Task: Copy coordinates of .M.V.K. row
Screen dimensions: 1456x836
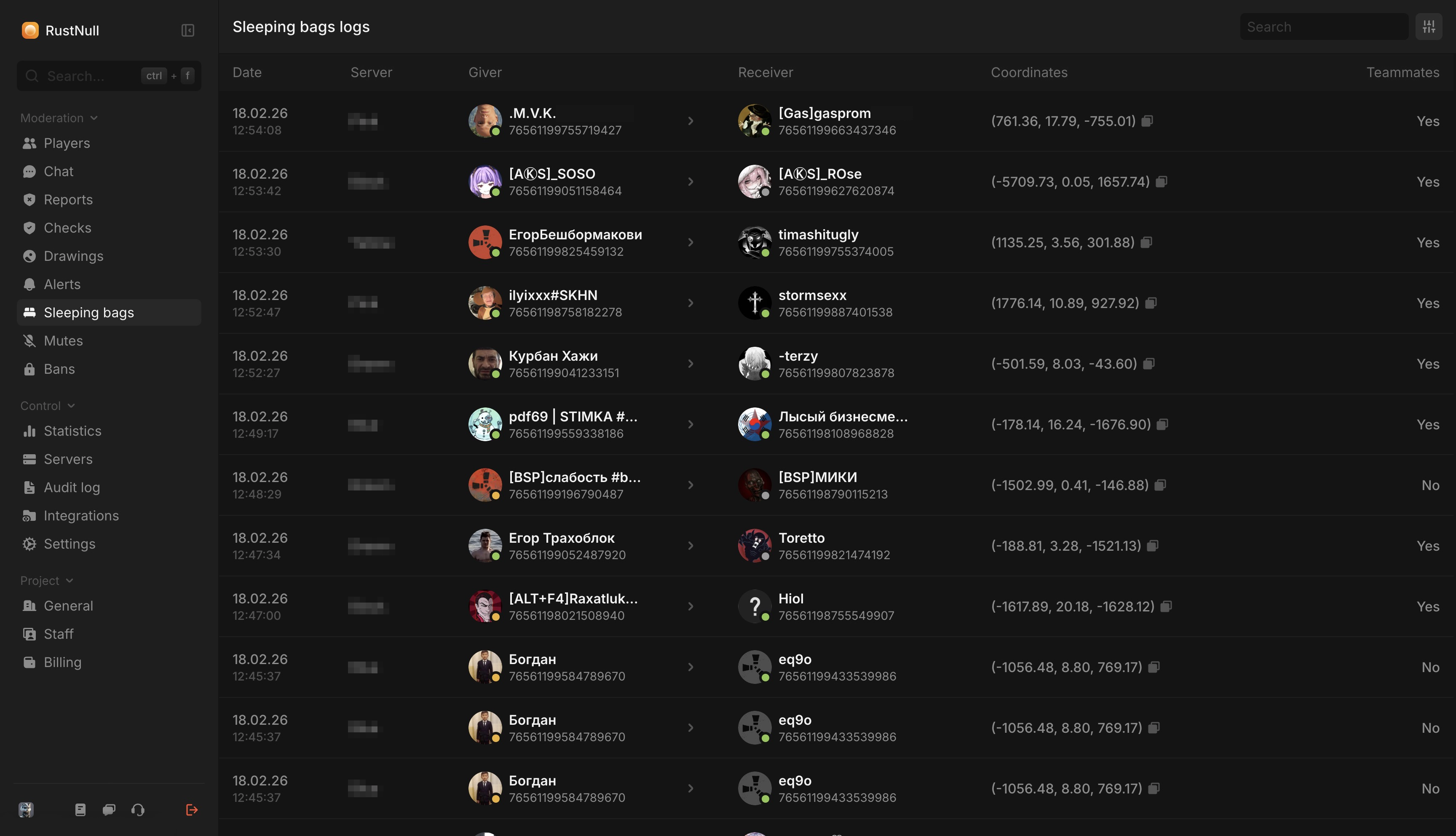Action: (x=1147, y=121)
